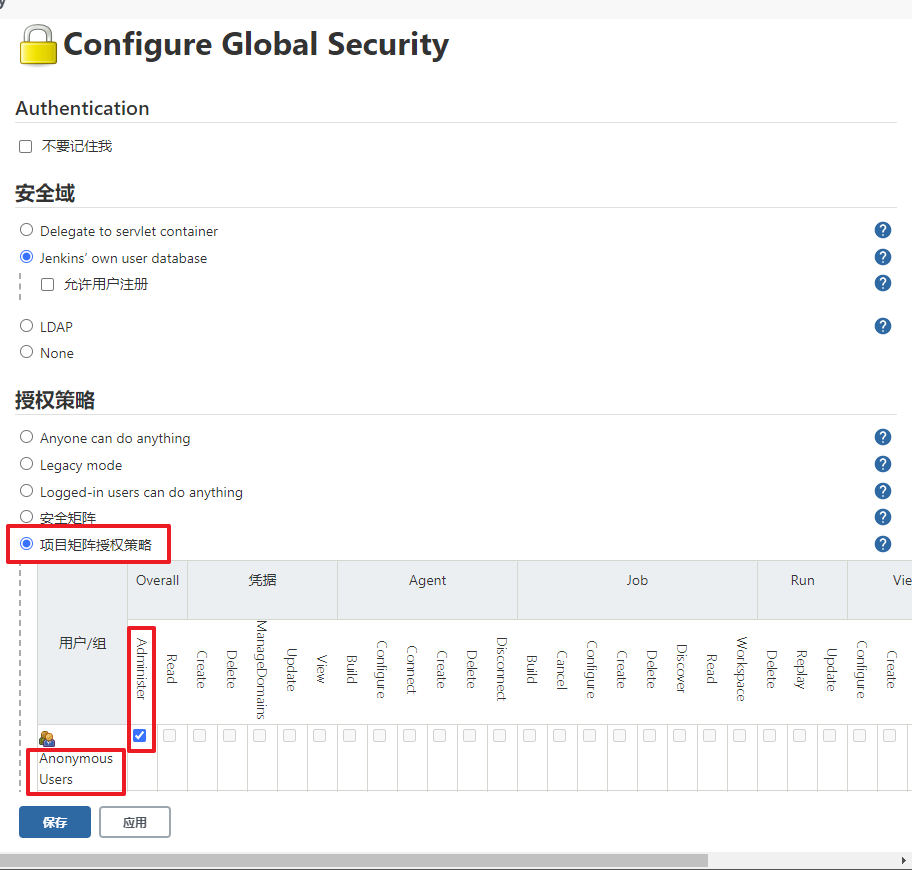The image size is (912, 870).
Task: Click the 应用 apply button
Action: (x=135, y=822)
